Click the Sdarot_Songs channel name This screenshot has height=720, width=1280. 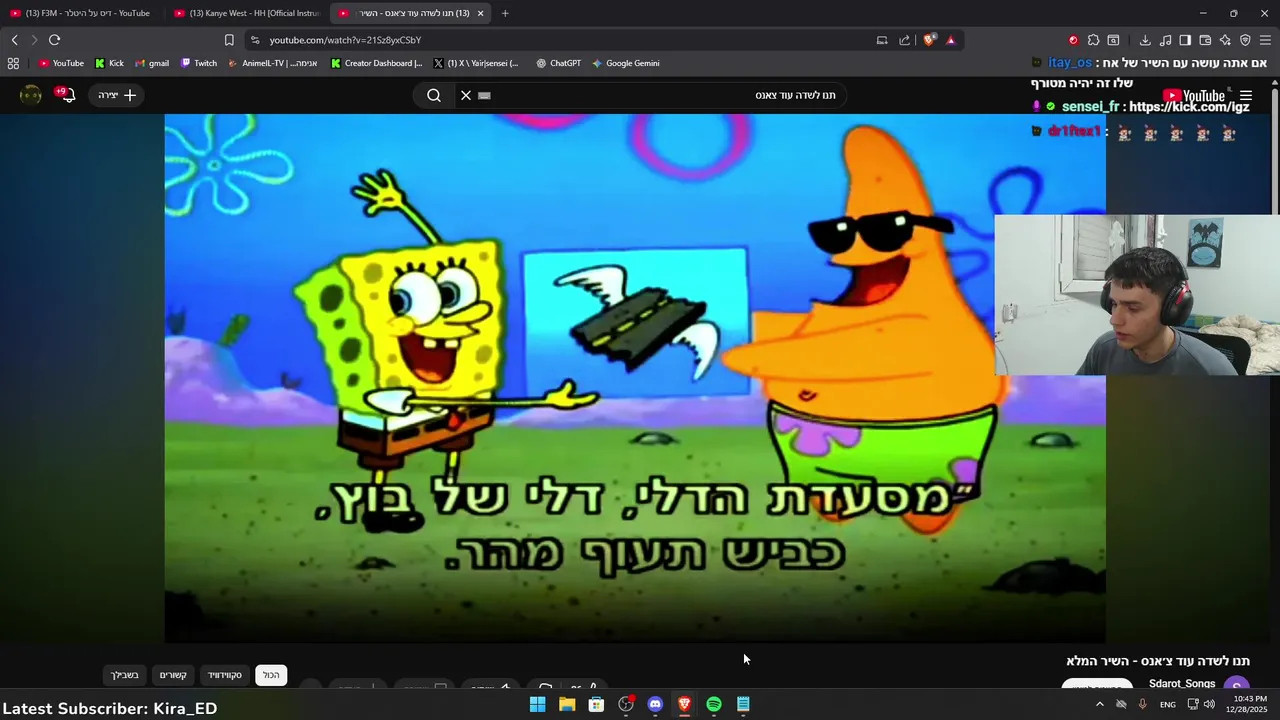1182,684
